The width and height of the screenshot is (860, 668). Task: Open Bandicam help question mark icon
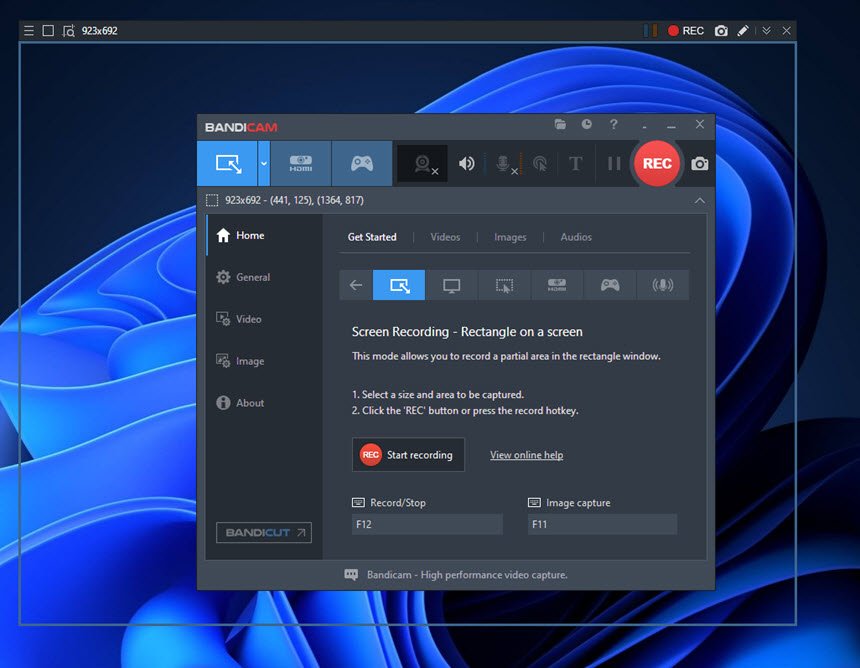click(x=613, y=124)
